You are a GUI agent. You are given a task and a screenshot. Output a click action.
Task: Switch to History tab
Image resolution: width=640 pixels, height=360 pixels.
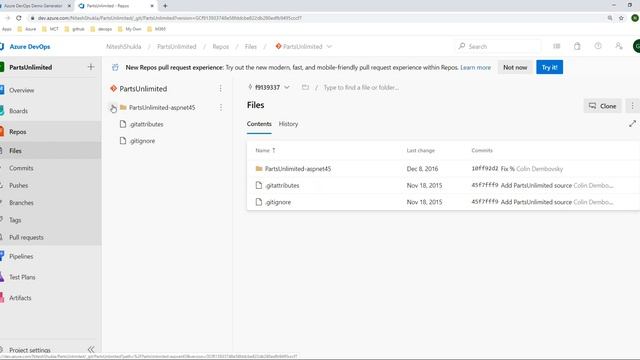point(289,124)
